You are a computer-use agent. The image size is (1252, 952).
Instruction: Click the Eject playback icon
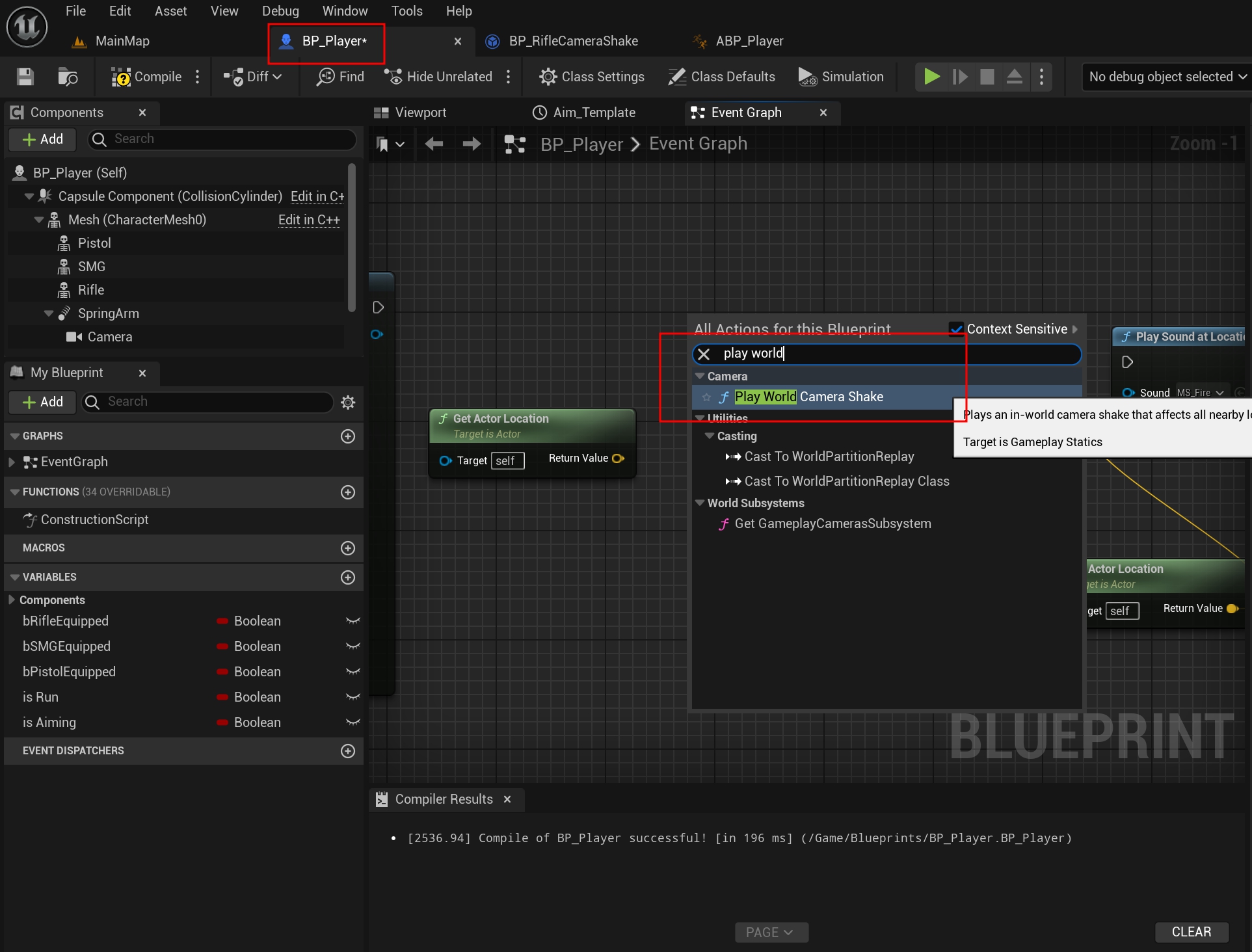pos(1014,77)
